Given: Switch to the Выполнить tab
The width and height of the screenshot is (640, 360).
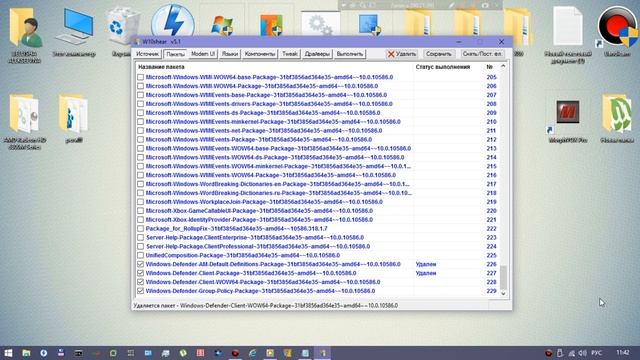Looking at the screenshot, I should pos(349,54).
